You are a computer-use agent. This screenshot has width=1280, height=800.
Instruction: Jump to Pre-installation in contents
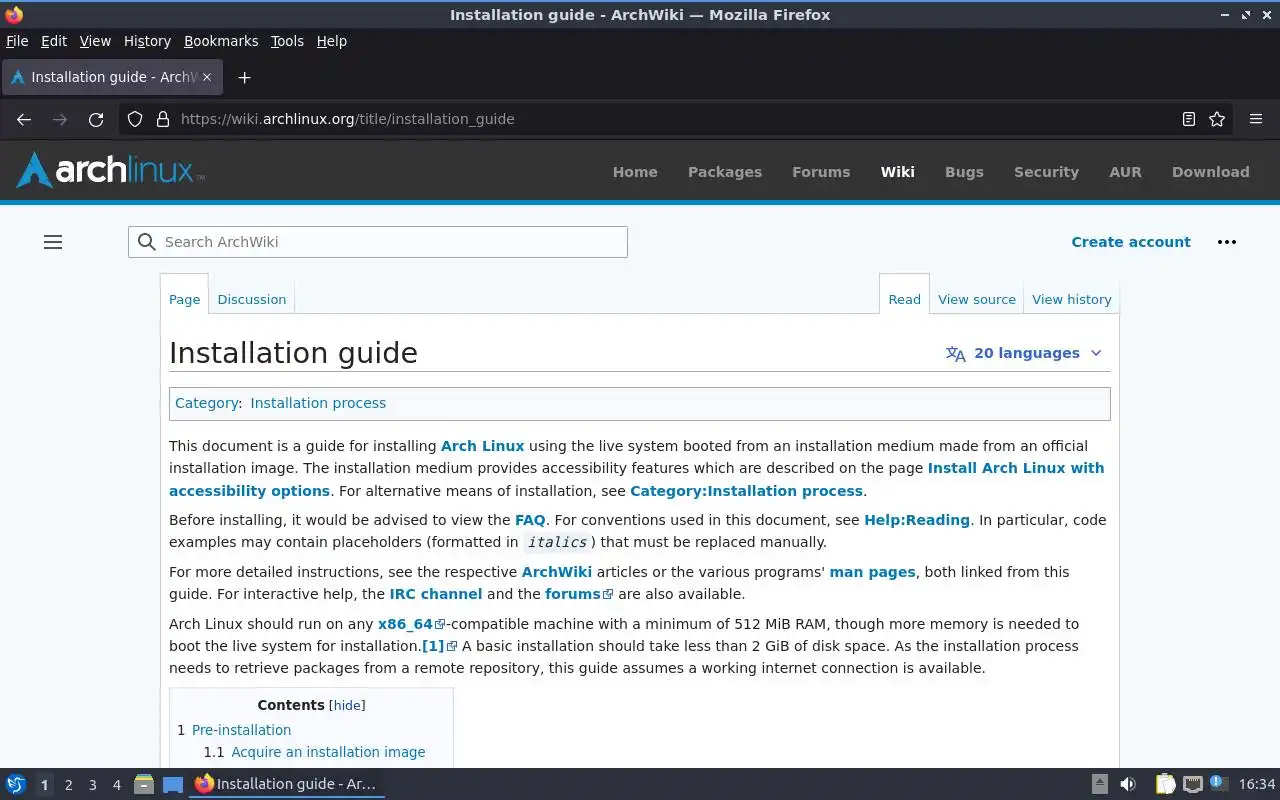tap(241, 730)
